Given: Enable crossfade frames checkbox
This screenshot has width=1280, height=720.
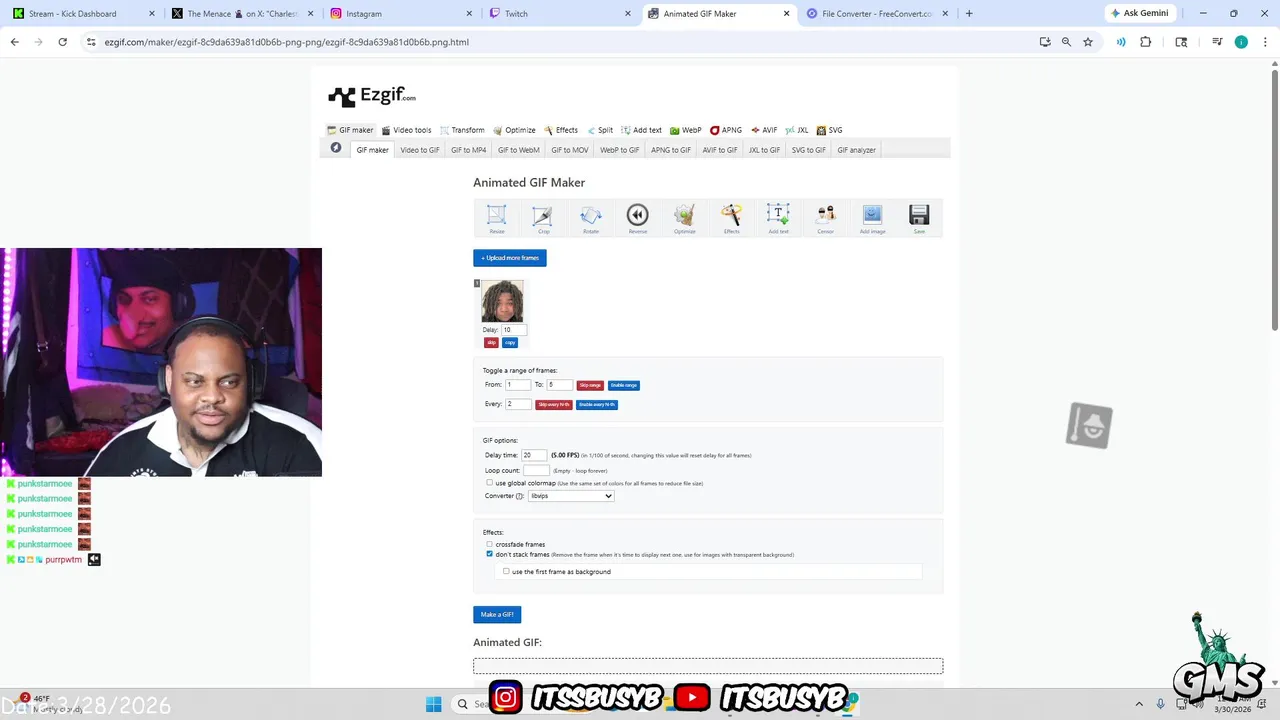Looking at the screenshot, I should 489,544.
